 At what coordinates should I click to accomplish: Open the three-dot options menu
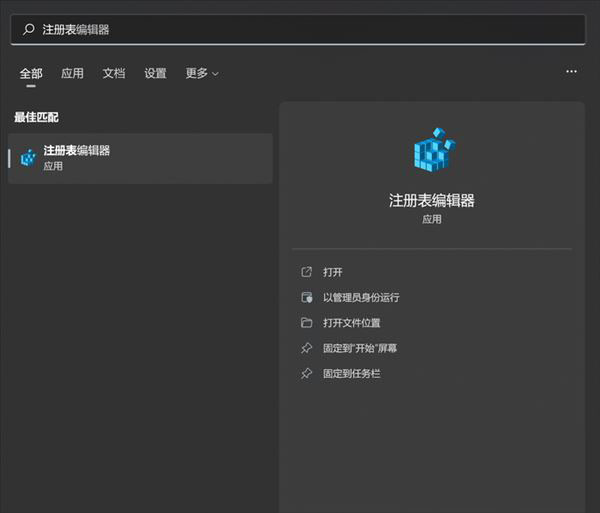point(571,72)
